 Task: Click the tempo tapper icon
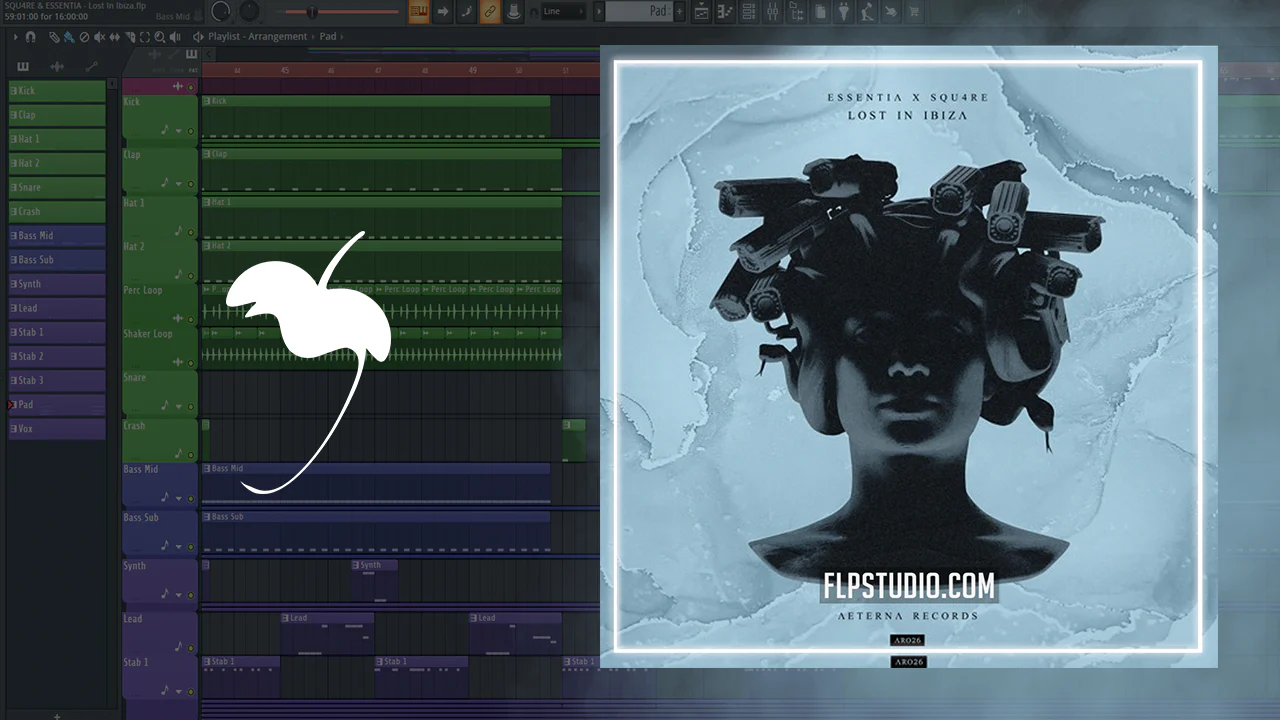pyautogui.click(x=866, y=12)
